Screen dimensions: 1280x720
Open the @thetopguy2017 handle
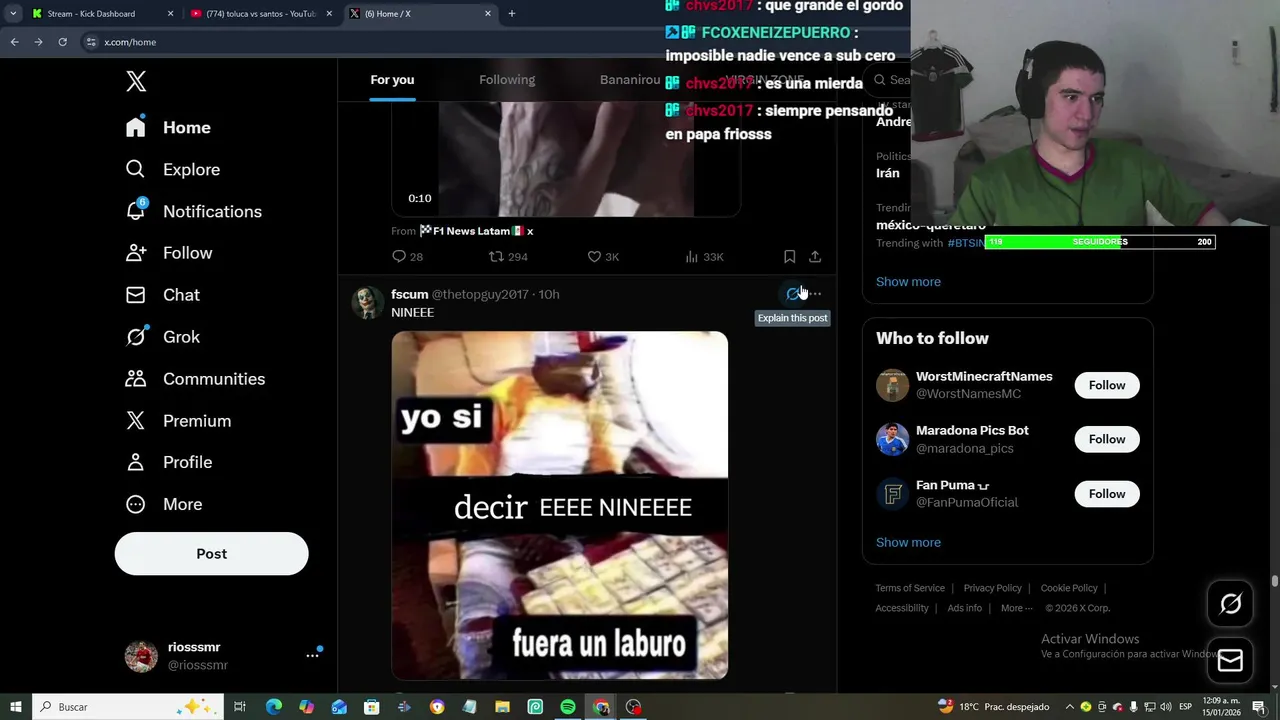coord(480,294)
